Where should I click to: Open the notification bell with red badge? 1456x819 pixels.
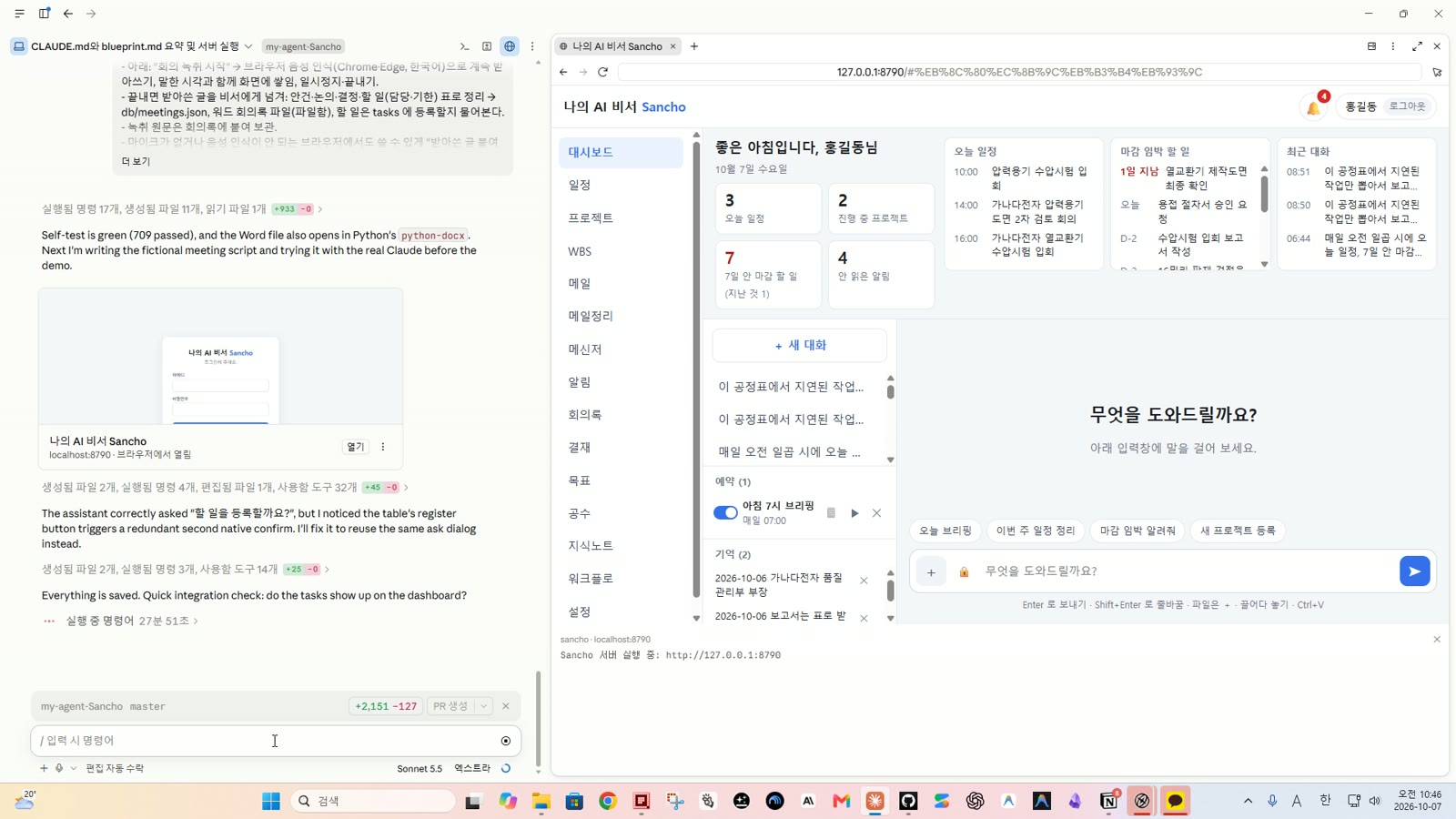tap(1313, 107)
